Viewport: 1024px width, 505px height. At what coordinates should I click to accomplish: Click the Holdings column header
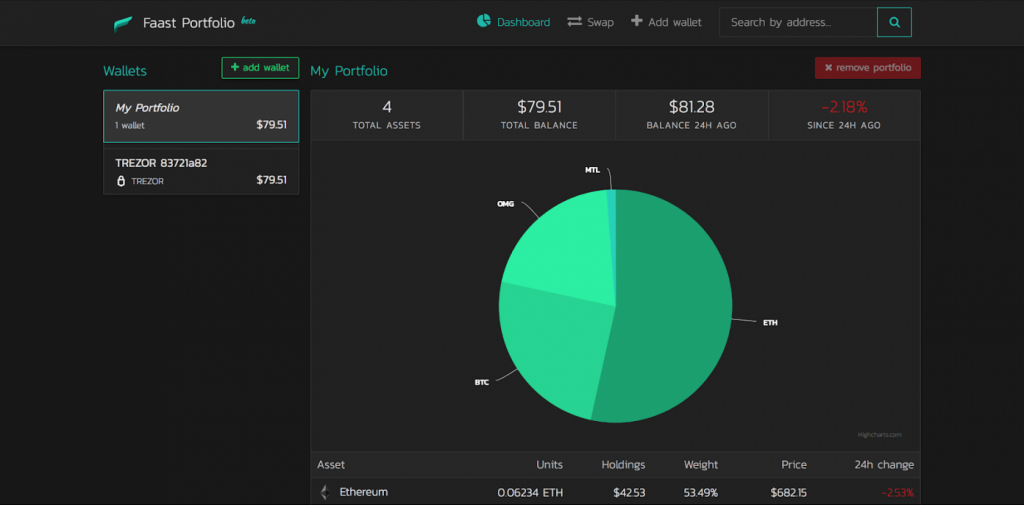623,464
